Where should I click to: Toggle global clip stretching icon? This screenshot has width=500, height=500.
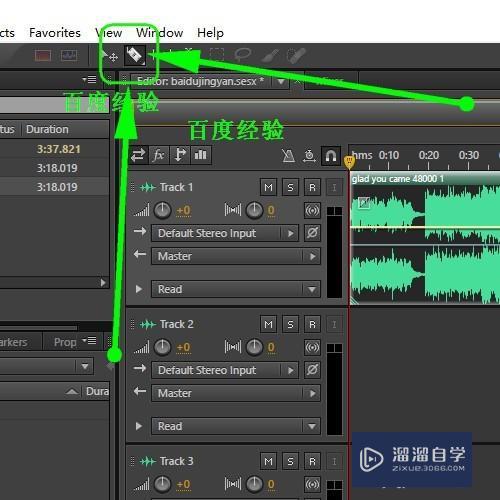point(309,156)
